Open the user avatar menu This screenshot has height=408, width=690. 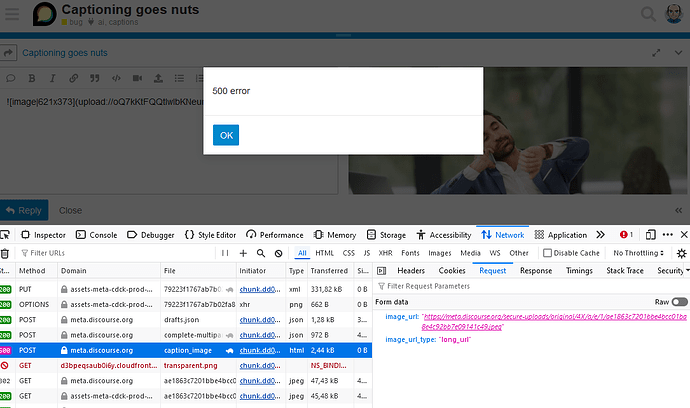coord(674,14)
